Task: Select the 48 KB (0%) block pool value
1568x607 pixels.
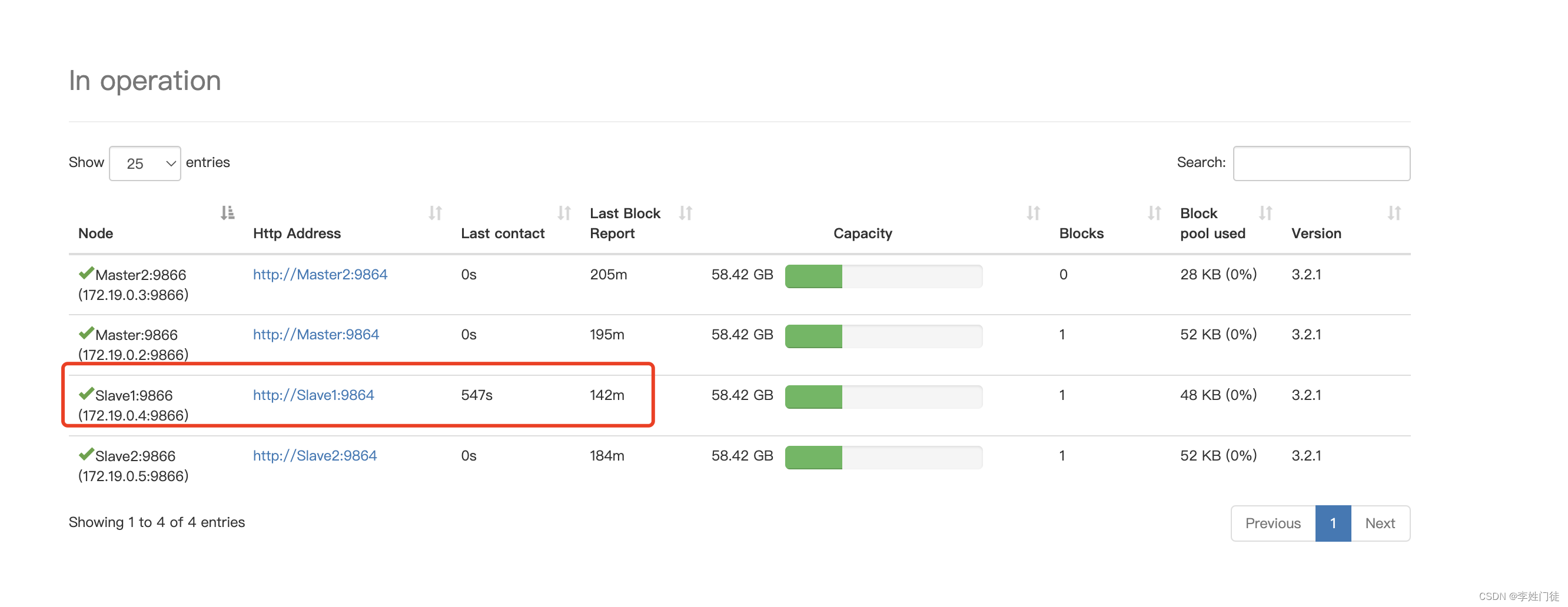Action: (1218, 395)
